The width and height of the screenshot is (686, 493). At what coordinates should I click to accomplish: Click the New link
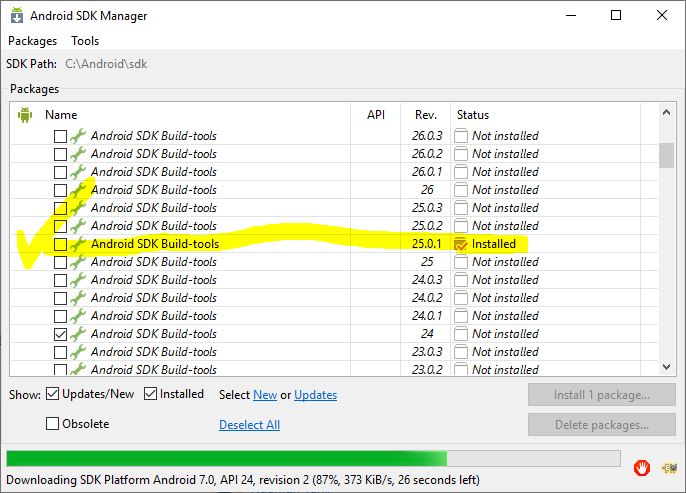click(x=265, y=395)
